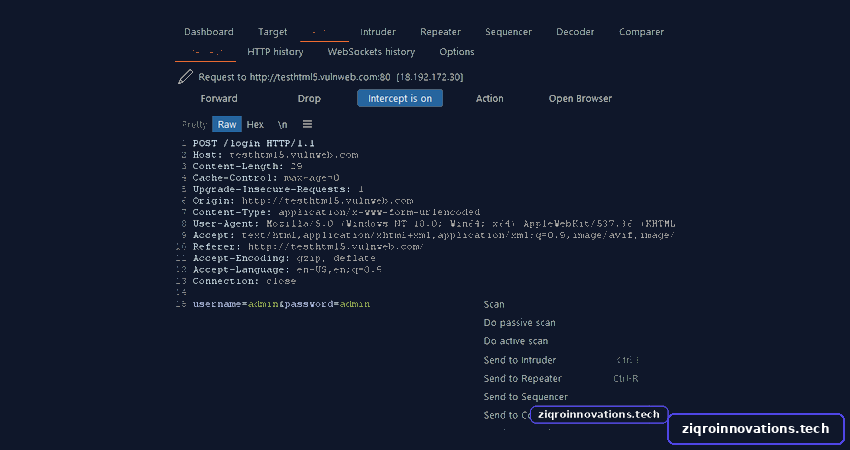Drop the intercepted request
This screenshot has height=450, width=850.
point(309,99)
